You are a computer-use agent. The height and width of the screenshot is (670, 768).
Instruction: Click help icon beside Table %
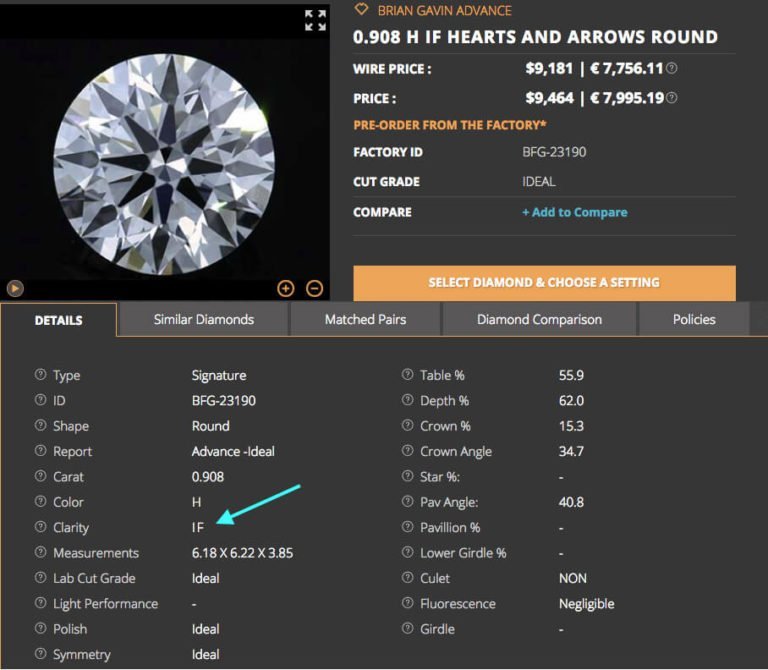click(x=408, y=375)
